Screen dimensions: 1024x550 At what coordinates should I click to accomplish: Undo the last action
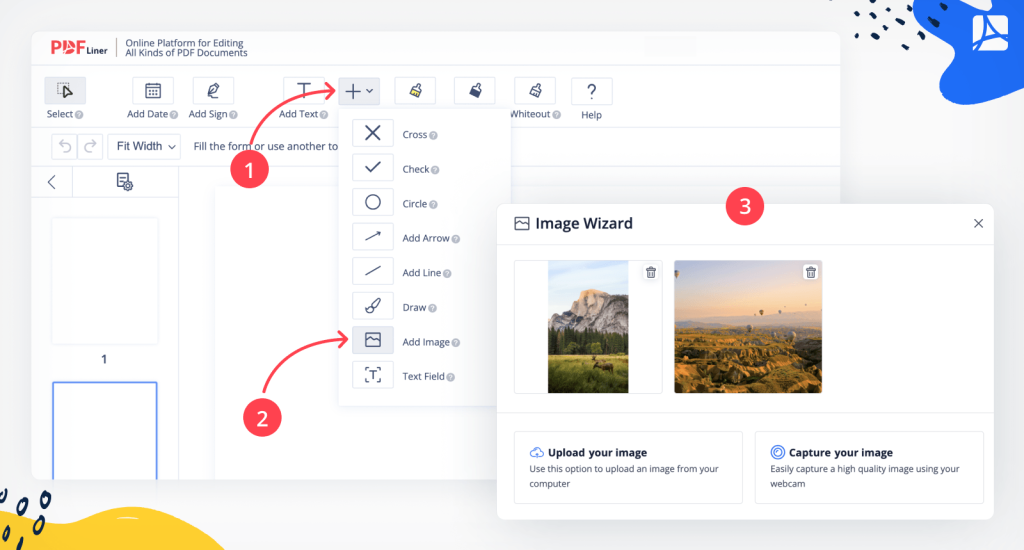(65, 146)
